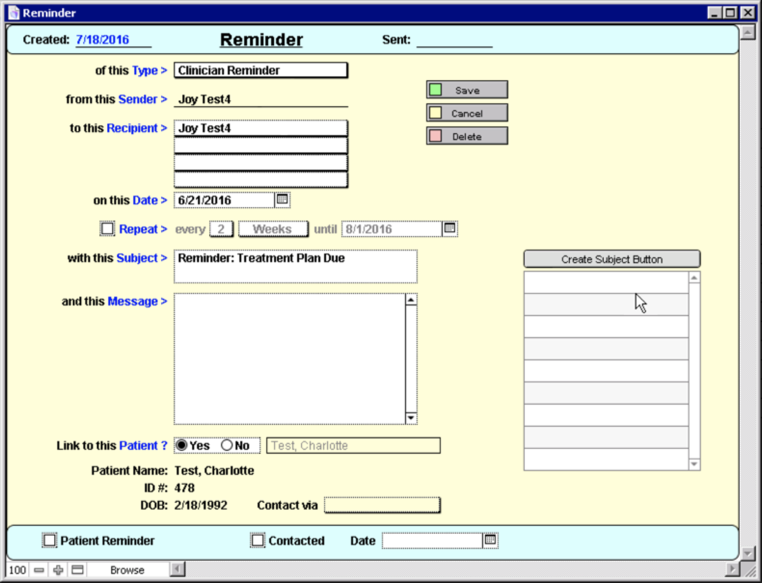This screenshot has height=583, width=762.
Task: Toggle the status toolbar icon at bottom
Action: pyautogui.click(x=77, y=570)
